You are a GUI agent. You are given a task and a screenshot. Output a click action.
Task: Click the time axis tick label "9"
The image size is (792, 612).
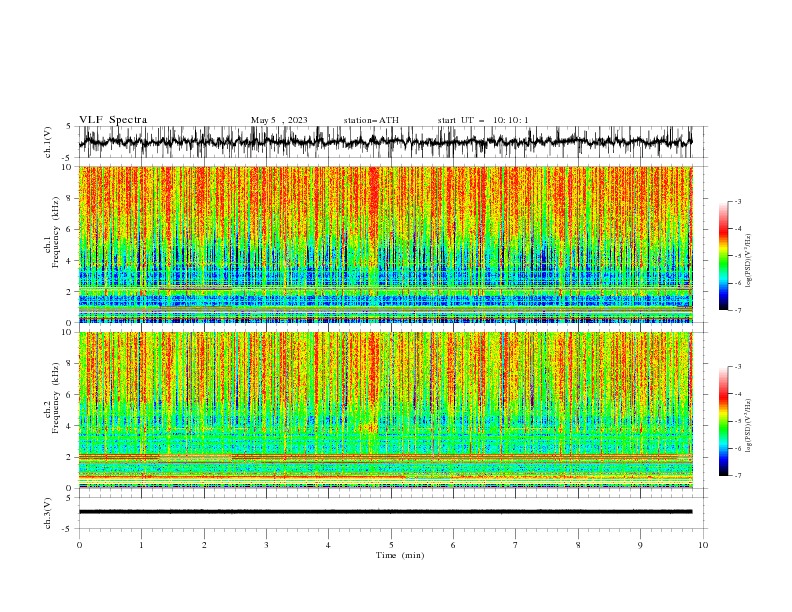[x=640, y=545]
